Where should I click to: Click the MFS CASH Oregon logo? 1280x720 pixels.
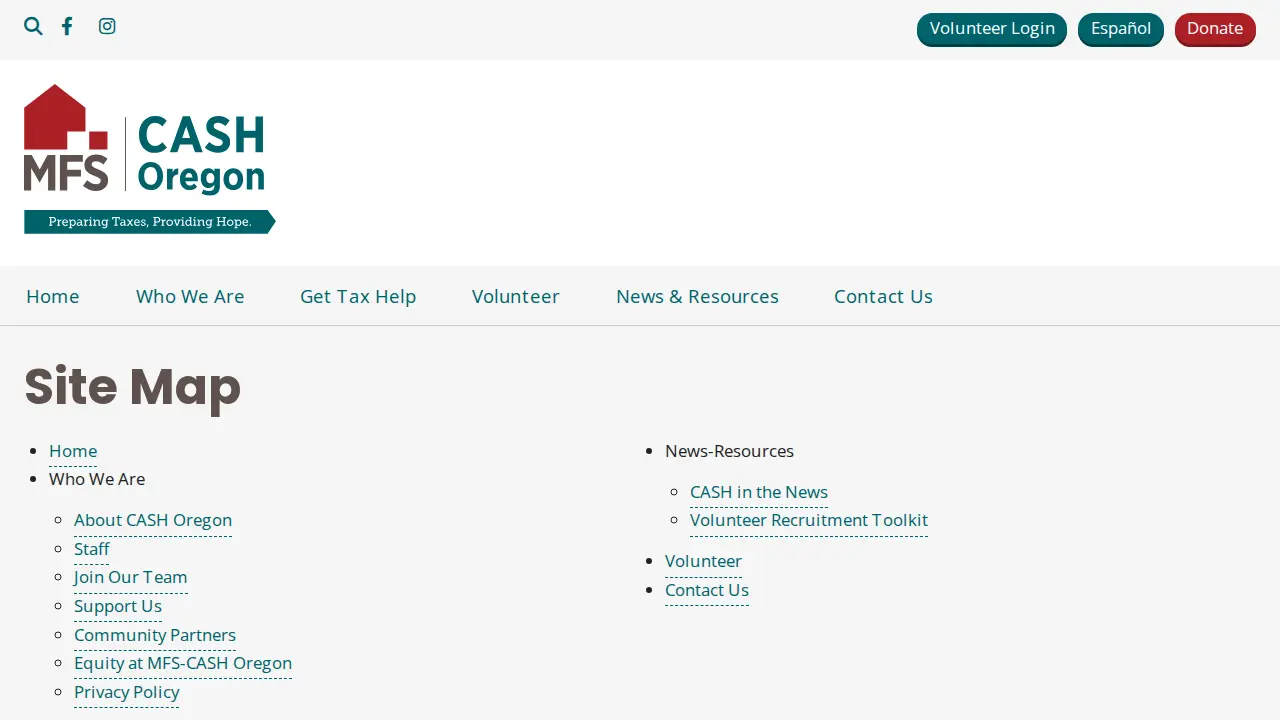(x=150, y=159)
